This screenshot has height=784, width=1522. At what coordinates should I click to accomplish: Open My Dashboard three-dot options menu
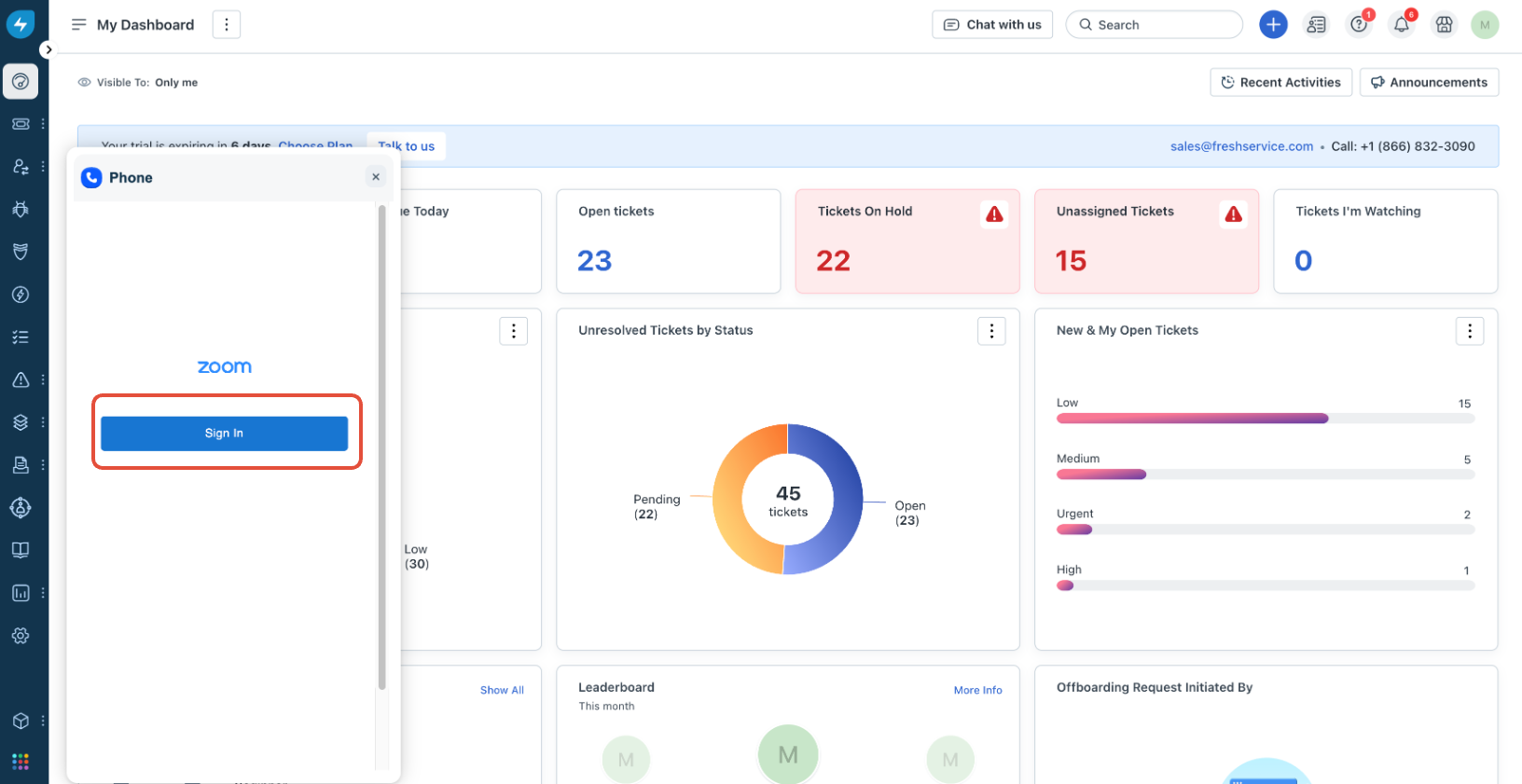(227, 25)
